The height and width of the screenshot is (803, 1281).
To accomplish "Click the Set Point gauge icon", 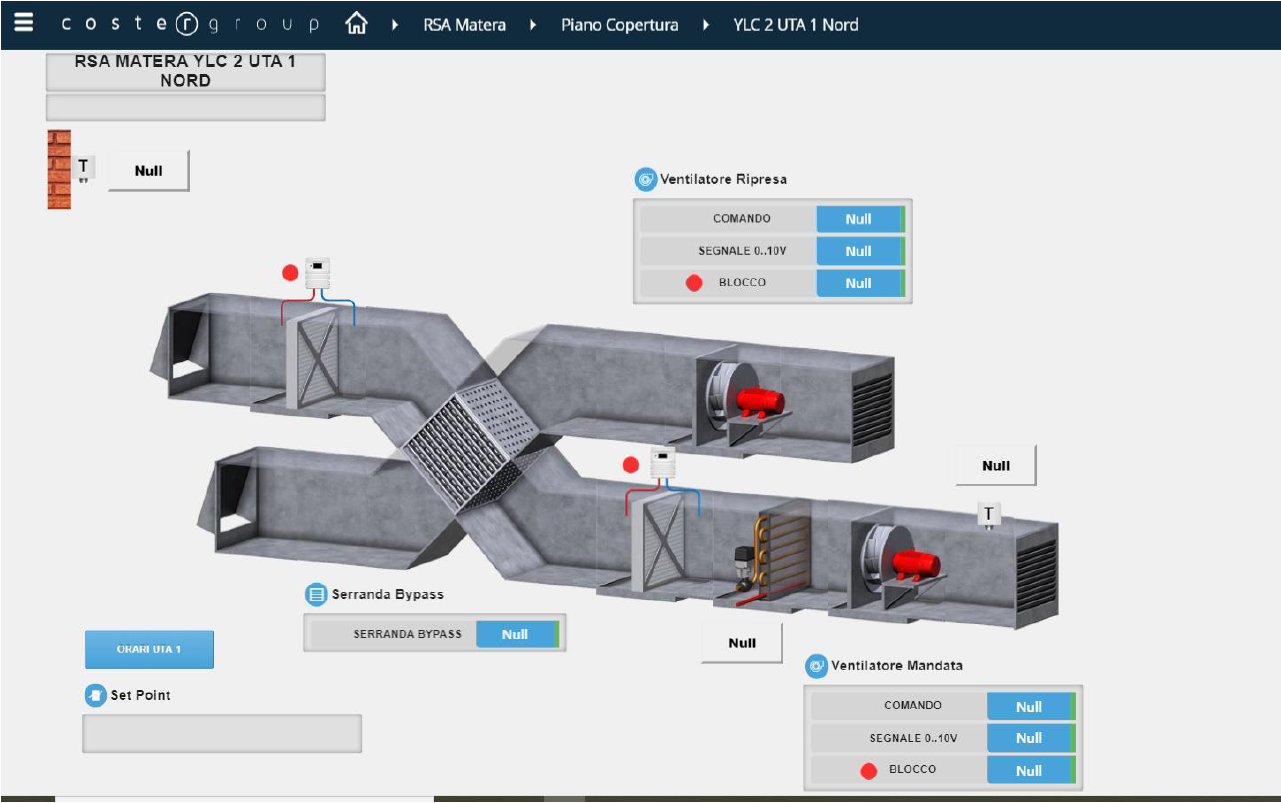I will point(93,694).
